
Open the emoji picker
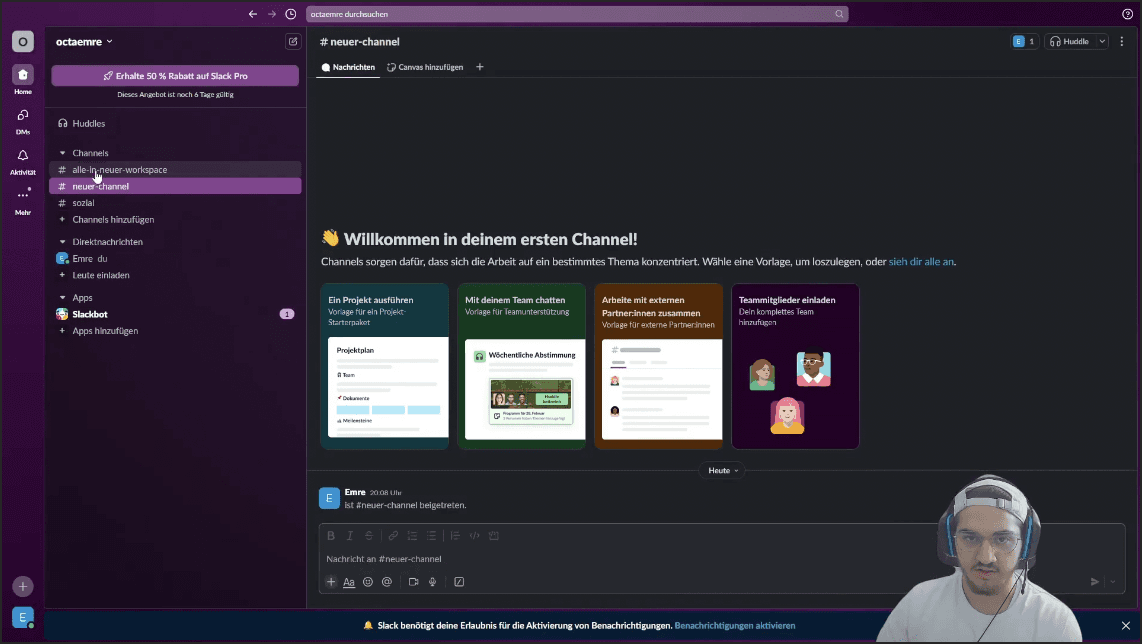[368, 581]
